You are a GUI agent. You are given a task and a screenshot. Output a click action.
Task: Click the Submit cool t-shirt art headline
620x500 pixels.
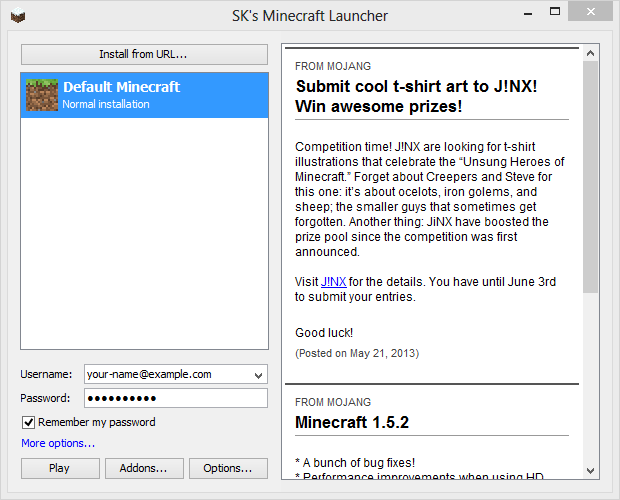click(416, 96)
